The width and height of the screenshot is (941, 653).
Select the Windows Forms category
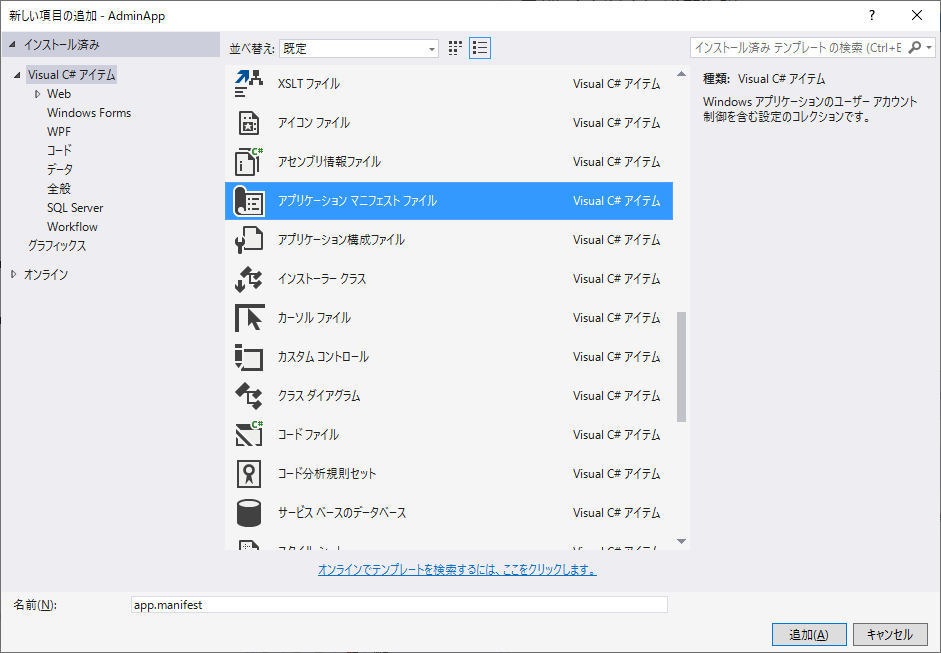tap(87, 112)
